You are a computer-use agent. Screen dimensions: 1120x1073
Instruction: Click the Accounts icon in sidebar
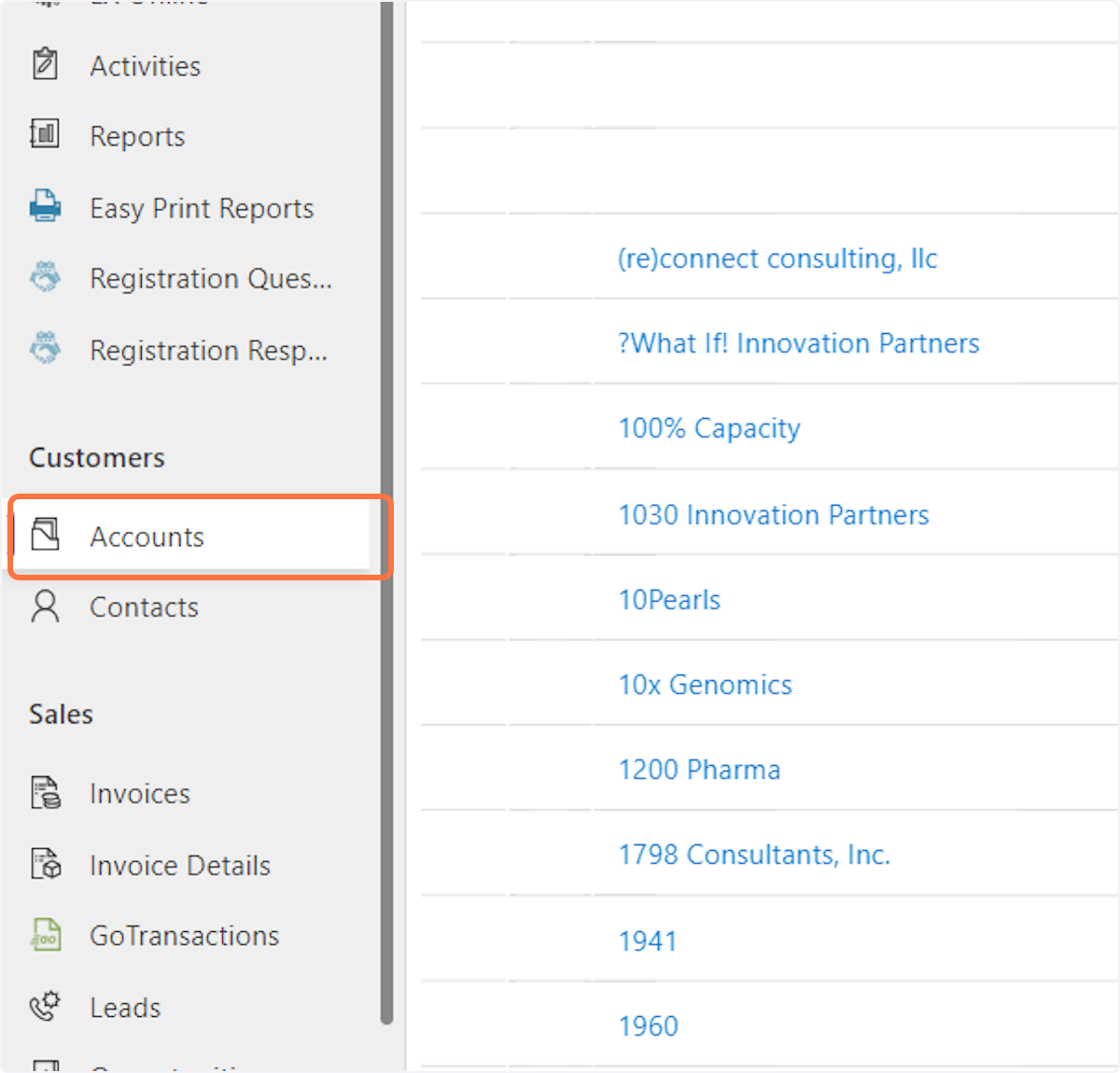45,536
